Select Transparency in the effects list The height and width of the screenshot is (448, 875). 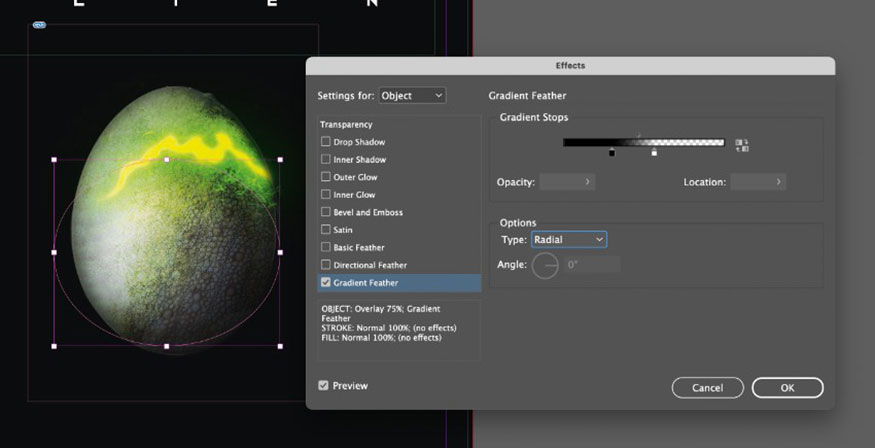coord(346,124)
